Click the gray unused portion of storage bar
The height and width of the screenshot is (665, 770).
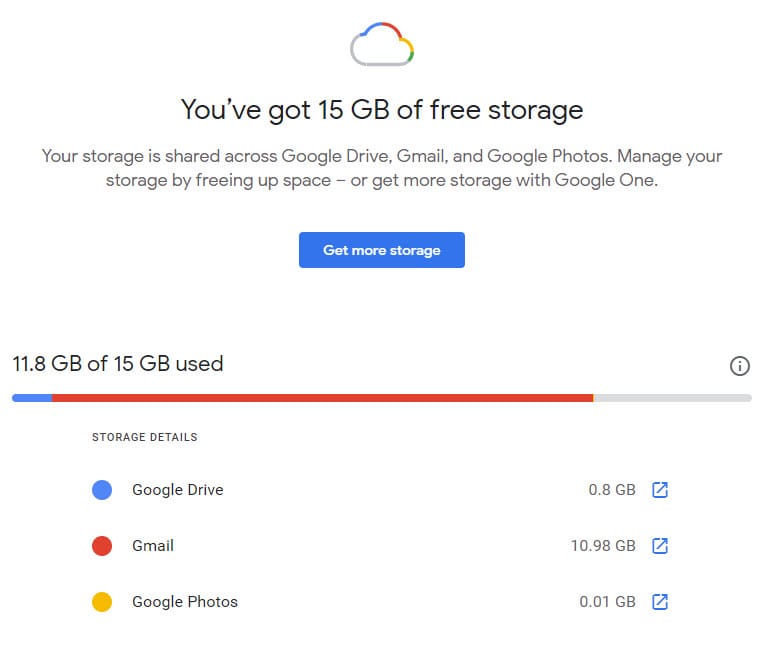coord(672,398)
